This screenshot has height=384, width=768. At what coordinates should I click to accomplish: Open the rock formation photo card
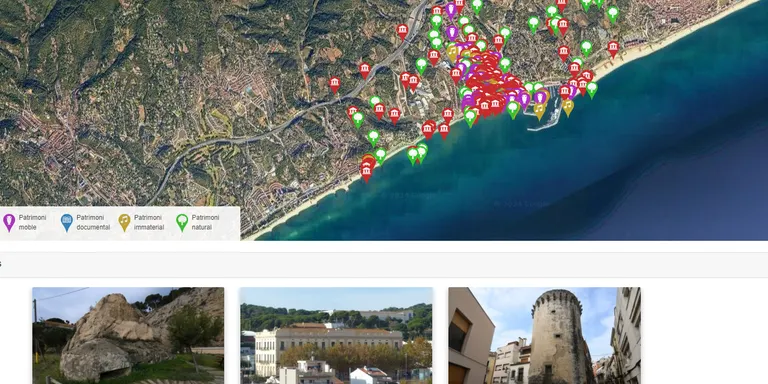(128, 336)
